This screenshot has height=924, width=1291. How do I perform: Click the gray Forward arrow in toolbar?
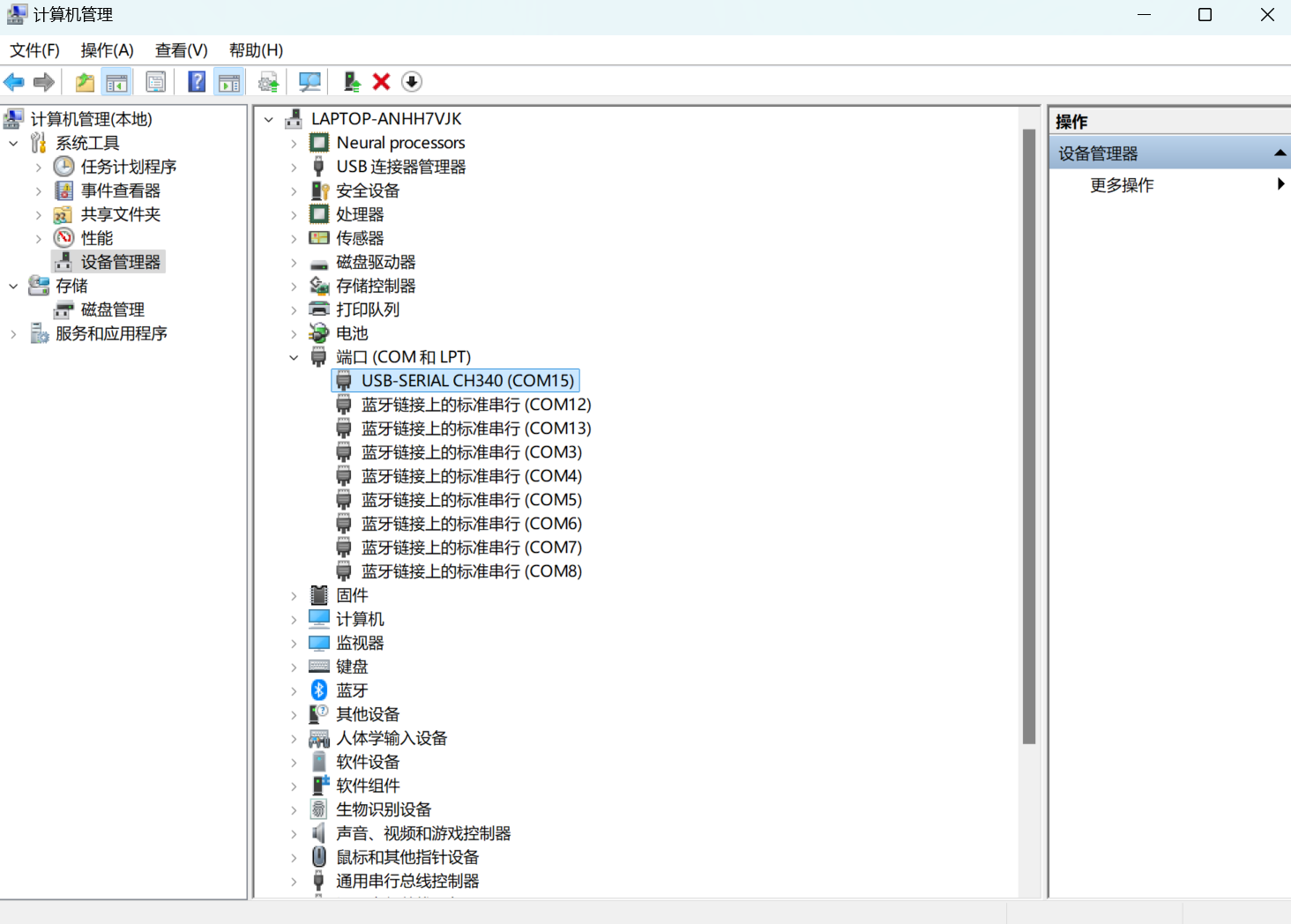tap(44, 82)
